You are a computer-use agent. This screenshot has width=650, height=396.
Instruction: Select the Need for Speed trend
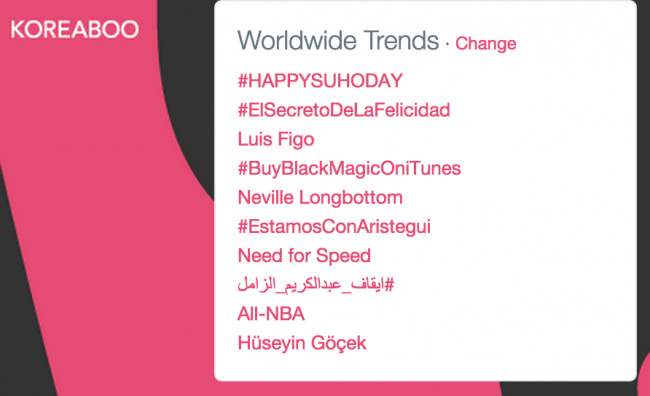(x=304, y=255)
